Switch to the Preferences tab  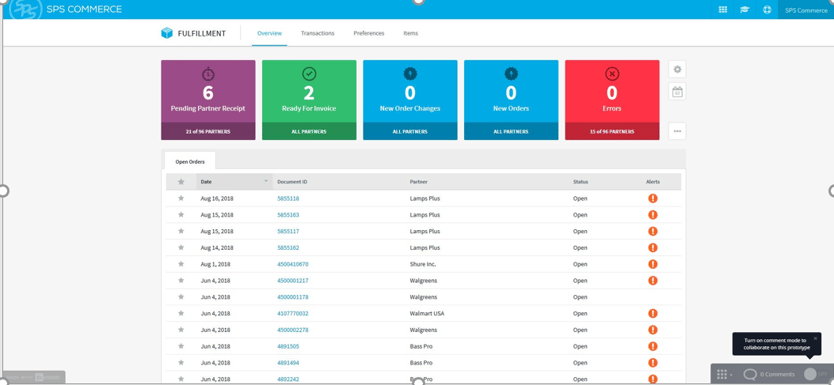[369, 33]
